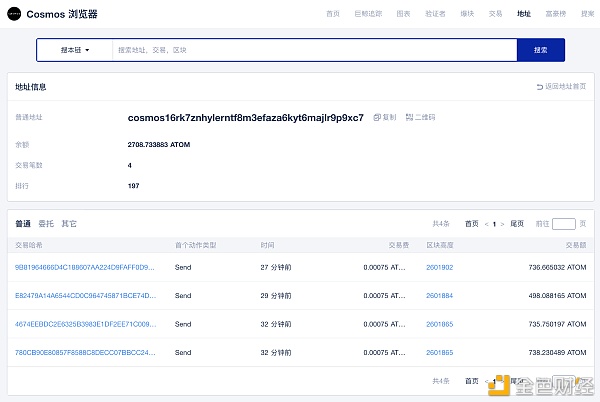Focus the 搜索地址、交易、区块 search field
This screenshot has height=402, width=600.
315,50
